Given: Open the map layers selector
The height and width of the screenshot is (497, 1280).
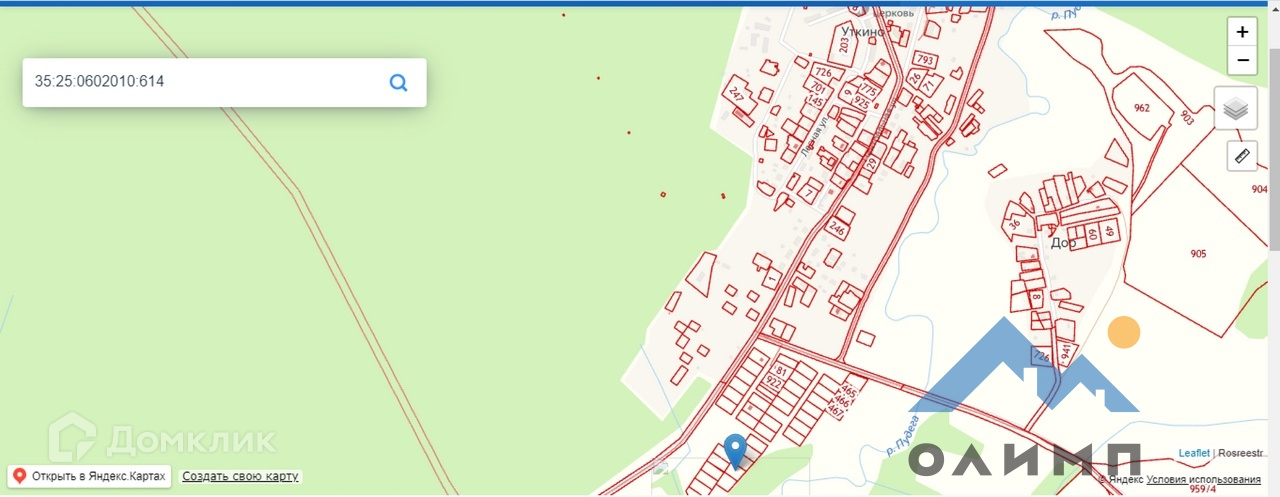Looking at the screenshot, I should [x=1236, y=108].
